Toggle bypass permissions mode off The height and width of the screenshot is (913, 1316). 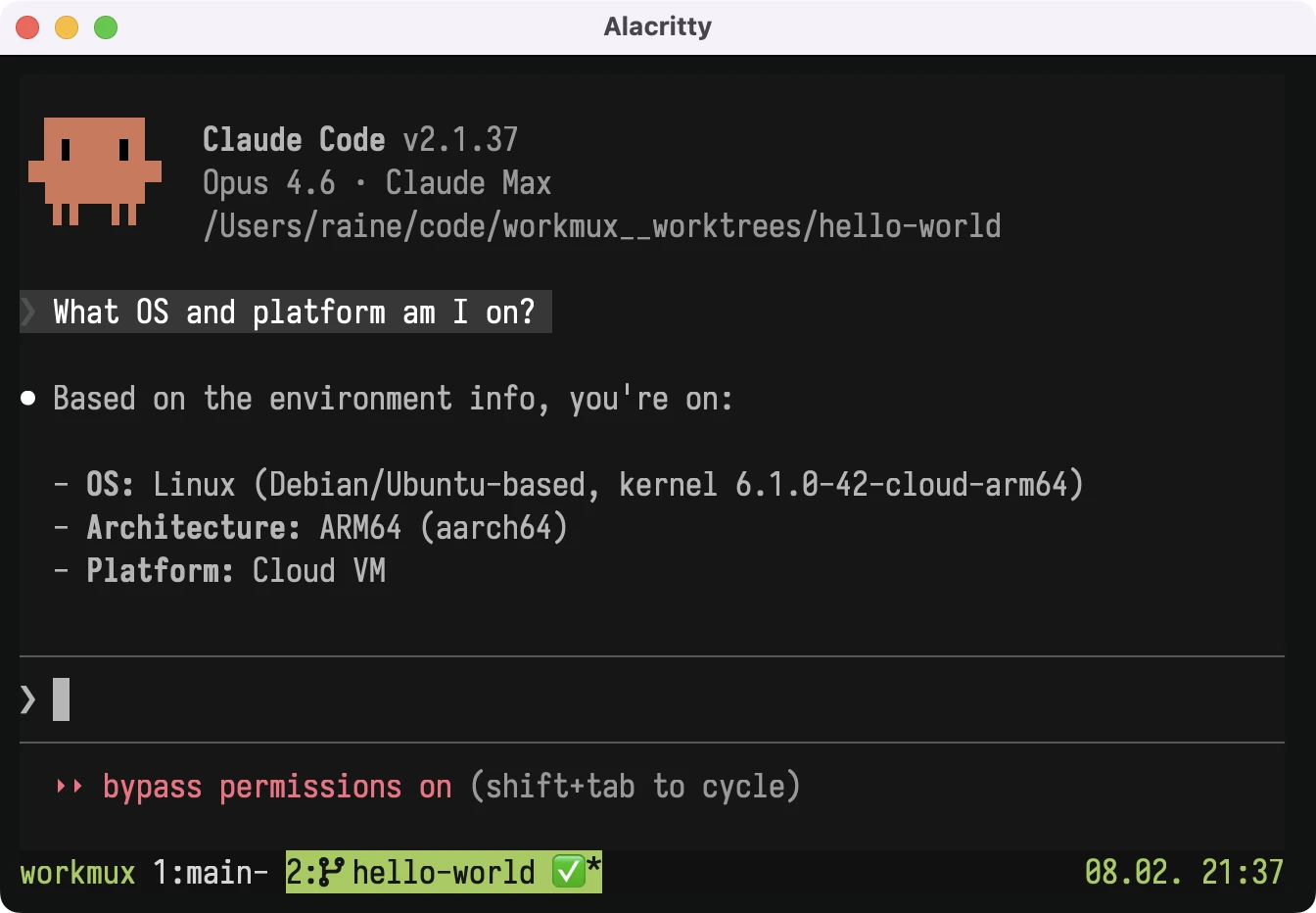pyautogui.click(x=277, y=786)
